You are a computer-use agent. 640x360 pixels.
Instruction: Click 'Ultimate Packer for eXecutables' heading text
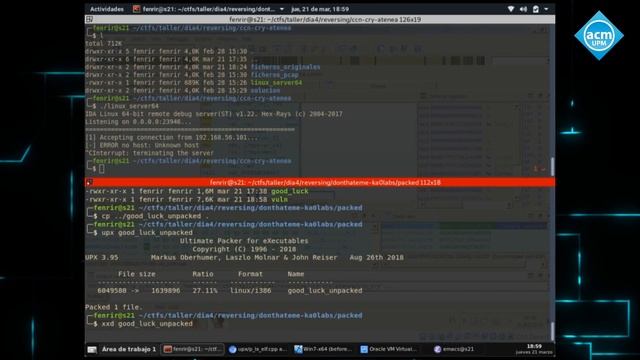point(244,241)
